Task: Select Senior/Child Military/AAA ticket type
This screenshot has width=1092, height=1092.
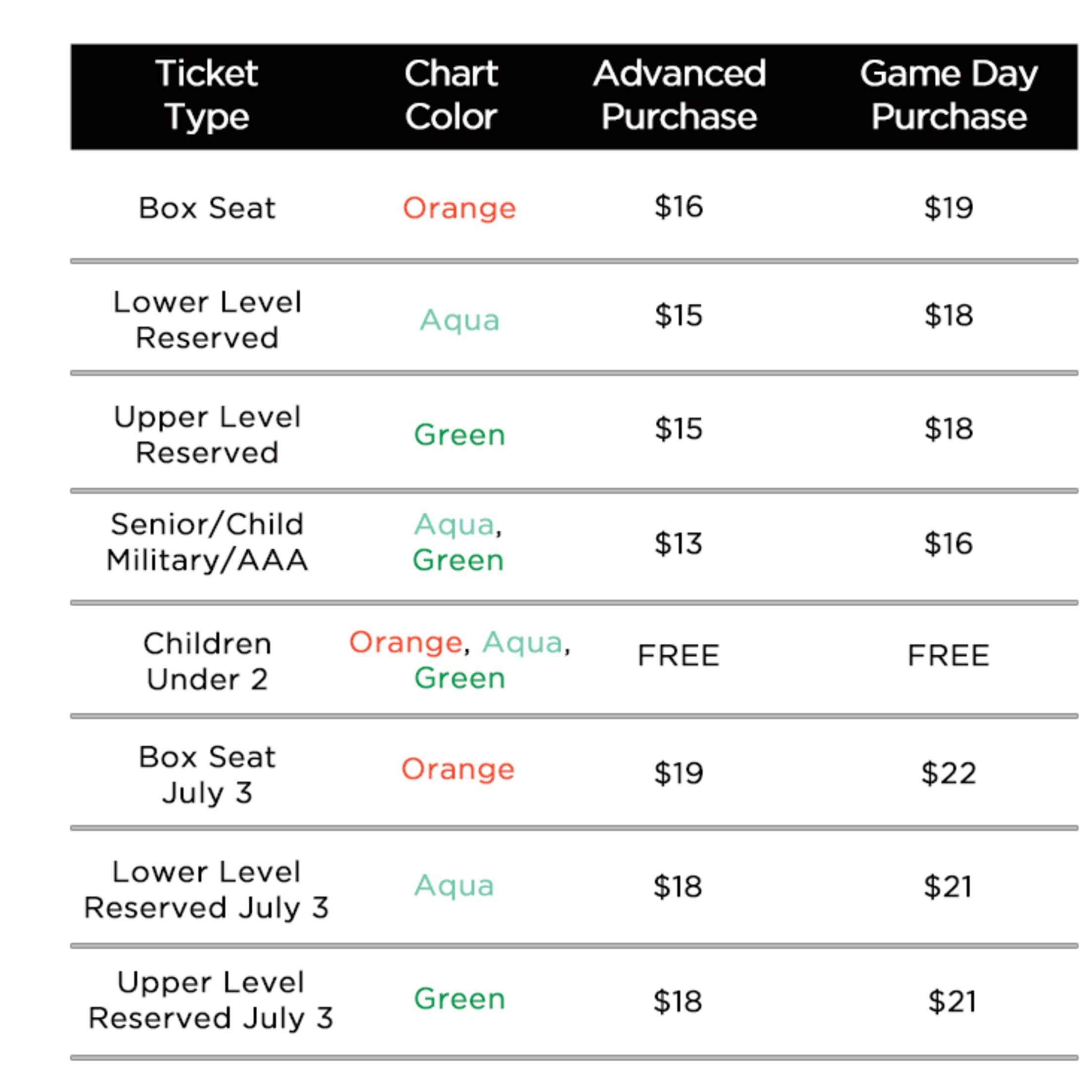Action: click(207, 542)
